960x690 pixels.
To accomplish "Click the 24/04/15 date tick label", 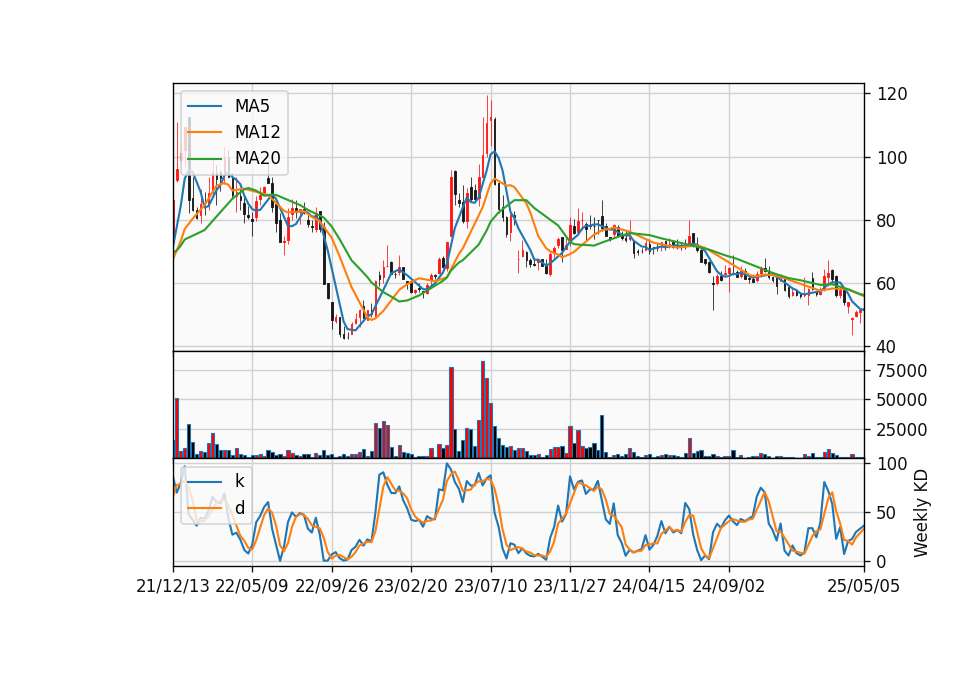I will (648, 586).
